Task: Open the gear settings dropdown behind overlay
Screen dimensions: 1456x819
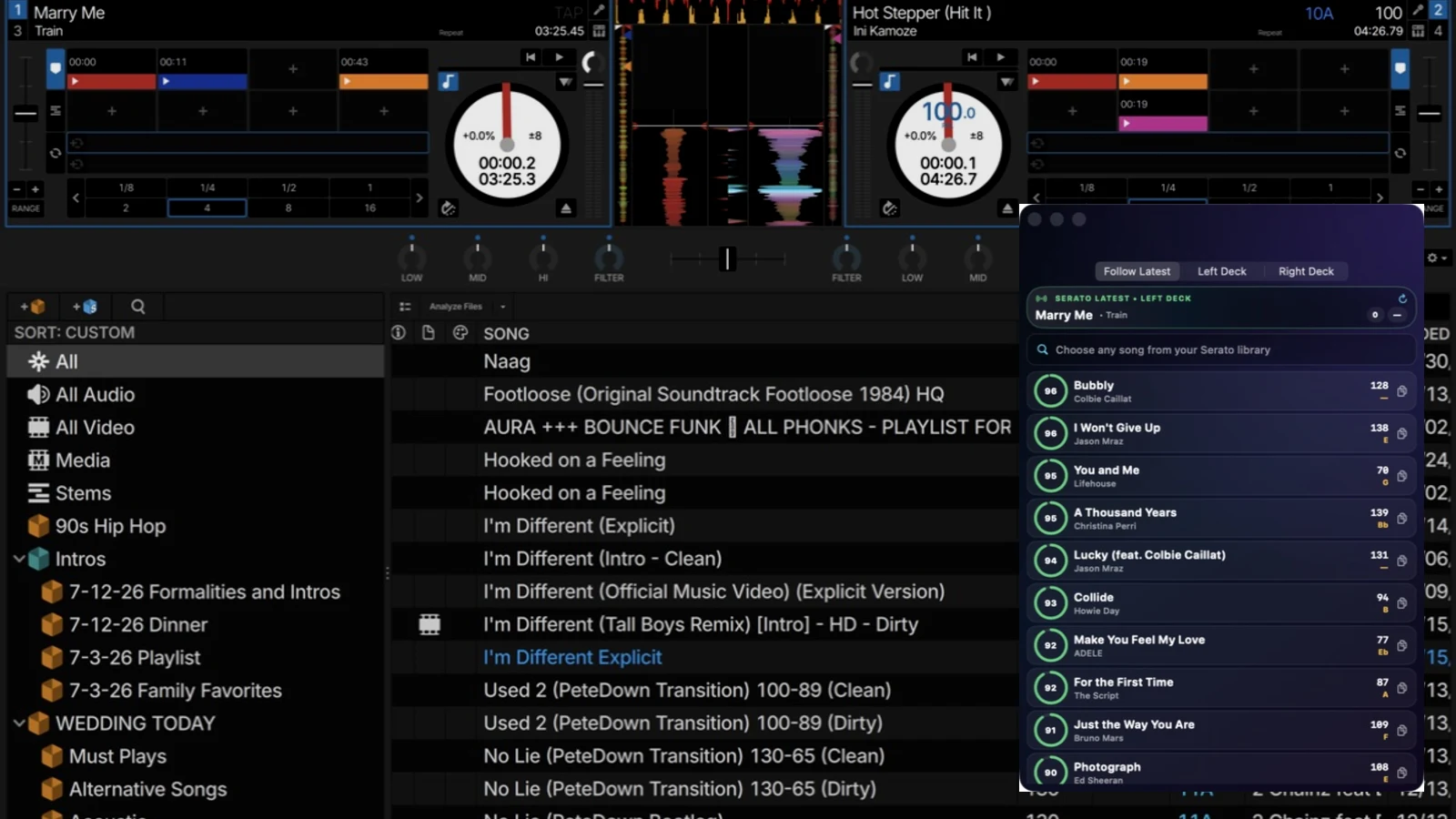Action: coord(1437,258)
